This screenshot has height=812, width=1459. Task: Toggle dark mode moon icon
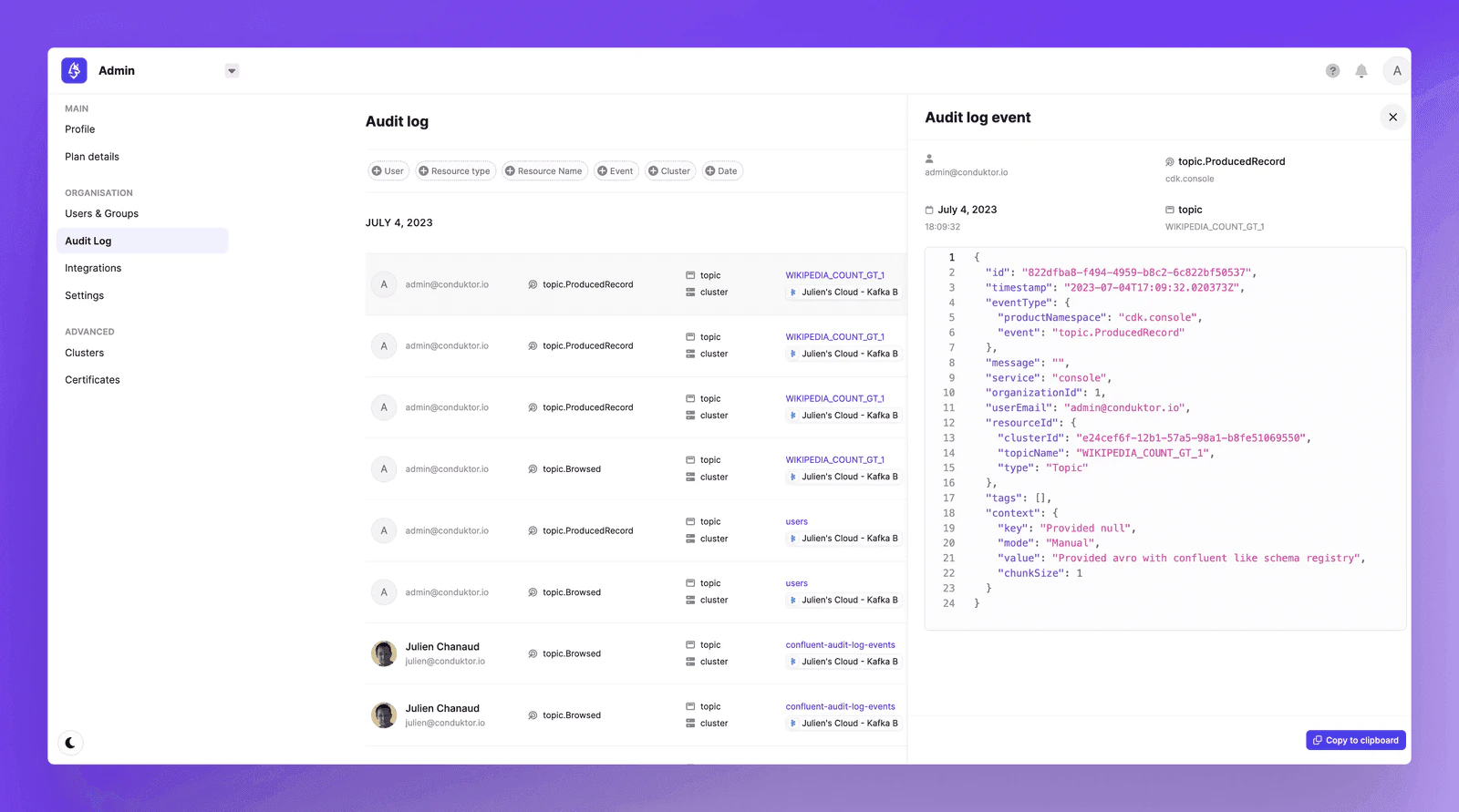click(x=70, y=743)
